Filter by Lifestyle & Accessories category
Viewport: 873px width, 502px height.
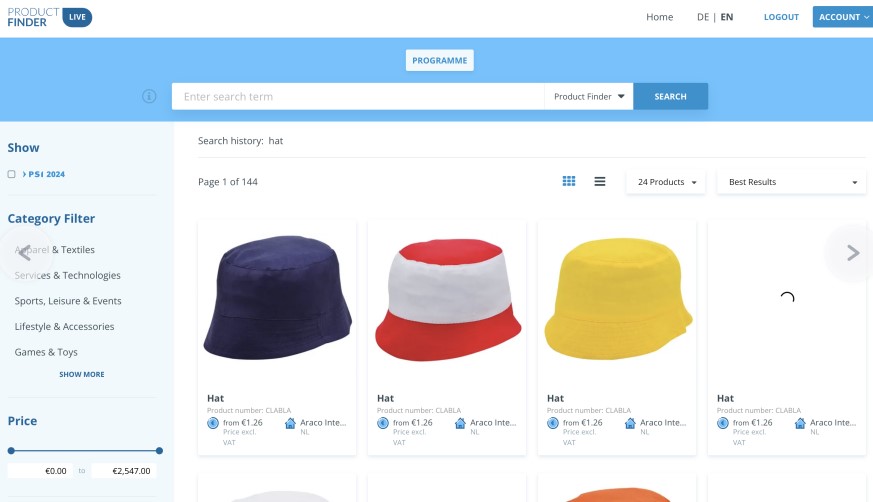[x=65, y=327]
